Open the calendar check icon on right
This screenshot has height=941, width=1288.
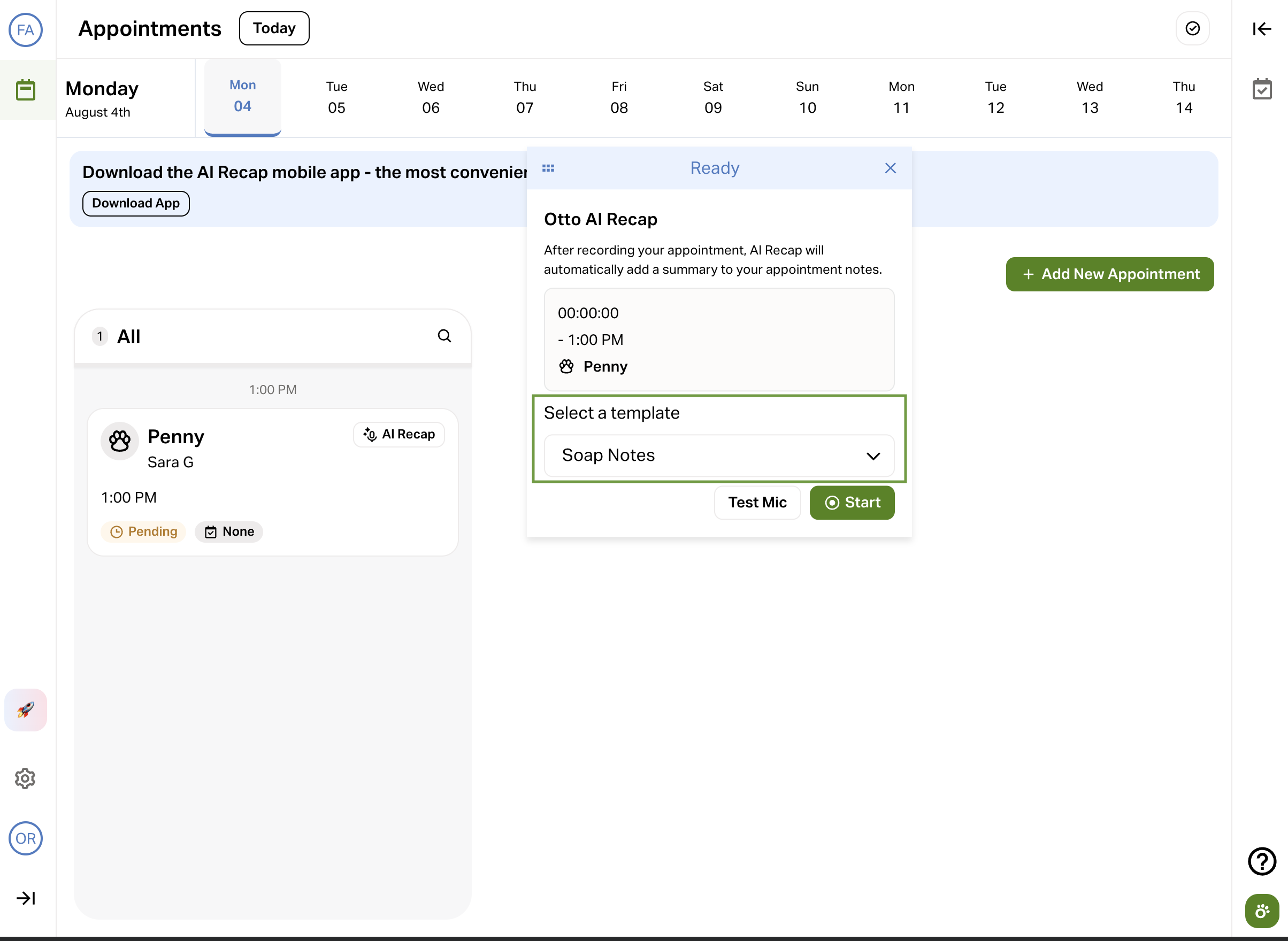click(1262, 89)
